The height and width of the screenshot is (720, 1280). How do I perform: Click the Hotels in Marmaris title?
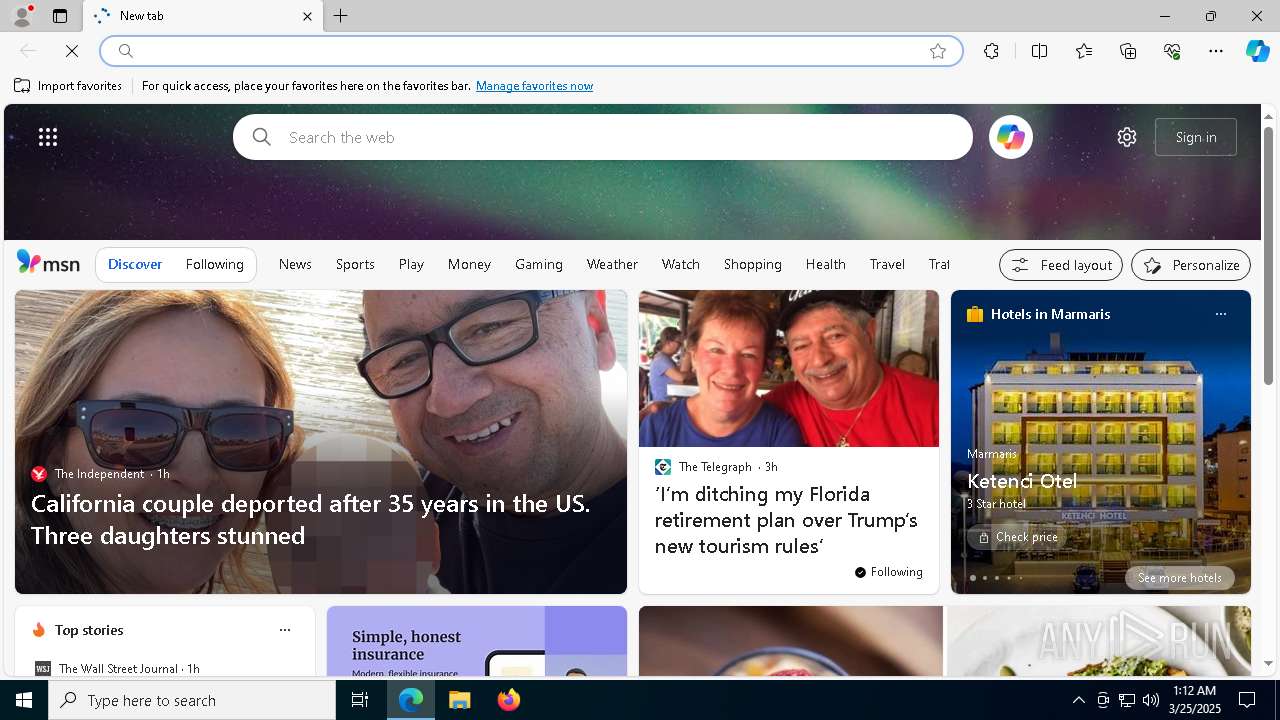1050,314
